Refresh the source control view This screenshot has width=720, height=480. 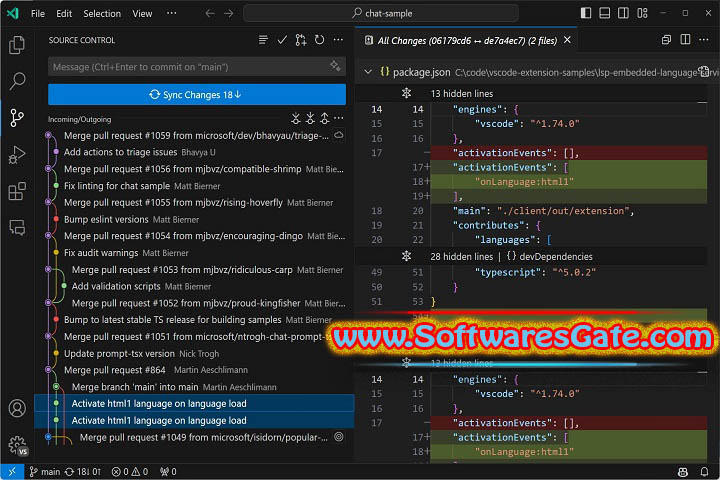coord(320,40)
